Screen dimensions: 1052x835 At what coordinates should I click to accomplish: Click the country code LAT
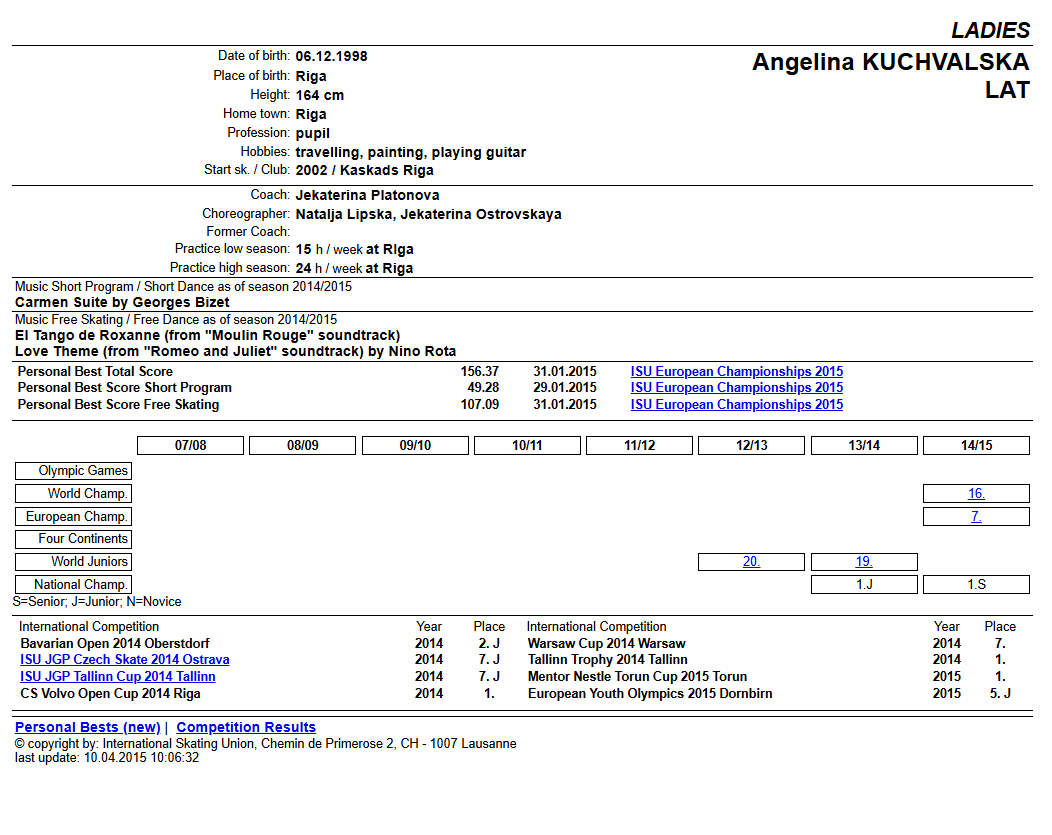(x=1007, y=90)
